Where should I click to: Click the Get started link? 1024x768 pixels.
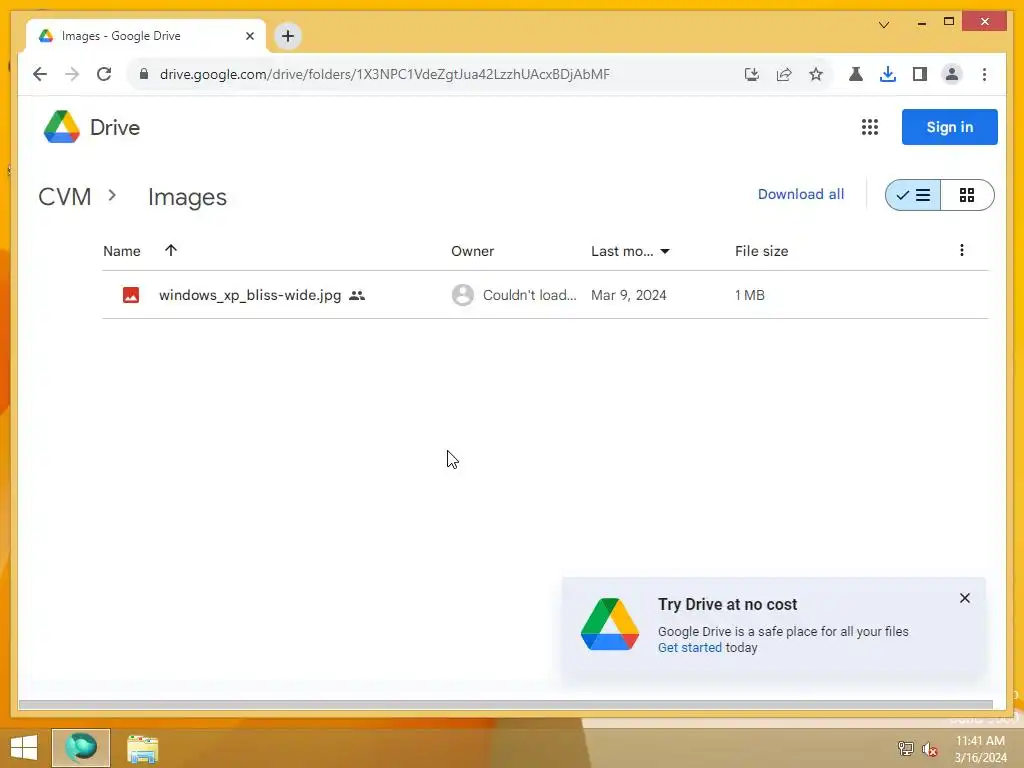(x=690, y=648)
